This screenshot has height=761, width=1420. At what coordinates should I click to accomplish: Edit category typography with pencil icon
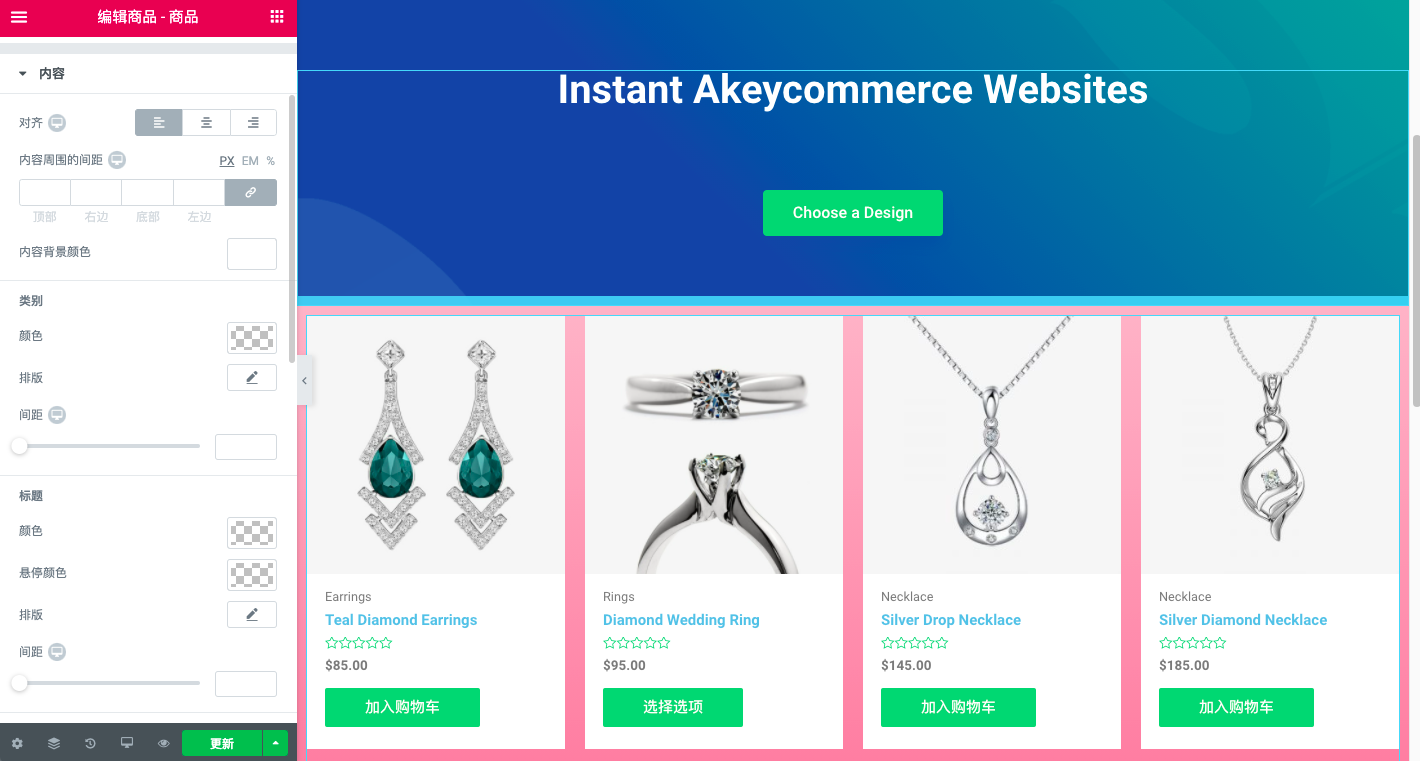pyautogui.click(x=252, y=377)
